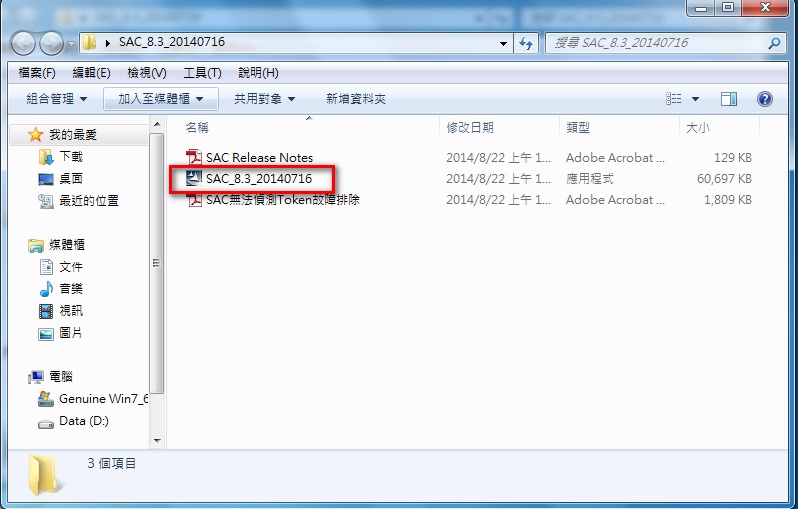Expand the 組合管理 dropdown
The height and width of the screenshot is (509, 798).
click(57, 99)
